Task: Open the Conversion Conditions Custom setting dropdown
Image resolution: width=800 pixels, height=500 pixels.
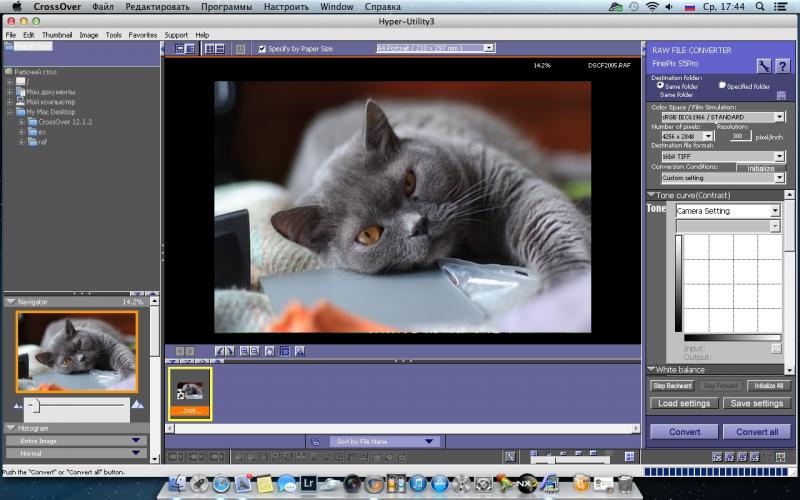Action: click(x=722, y=178)
